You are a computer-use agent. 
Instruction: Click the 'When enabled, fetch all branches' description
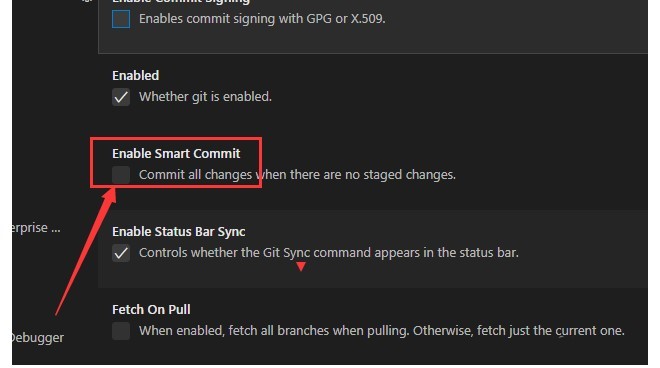click(x=382, y=331)
